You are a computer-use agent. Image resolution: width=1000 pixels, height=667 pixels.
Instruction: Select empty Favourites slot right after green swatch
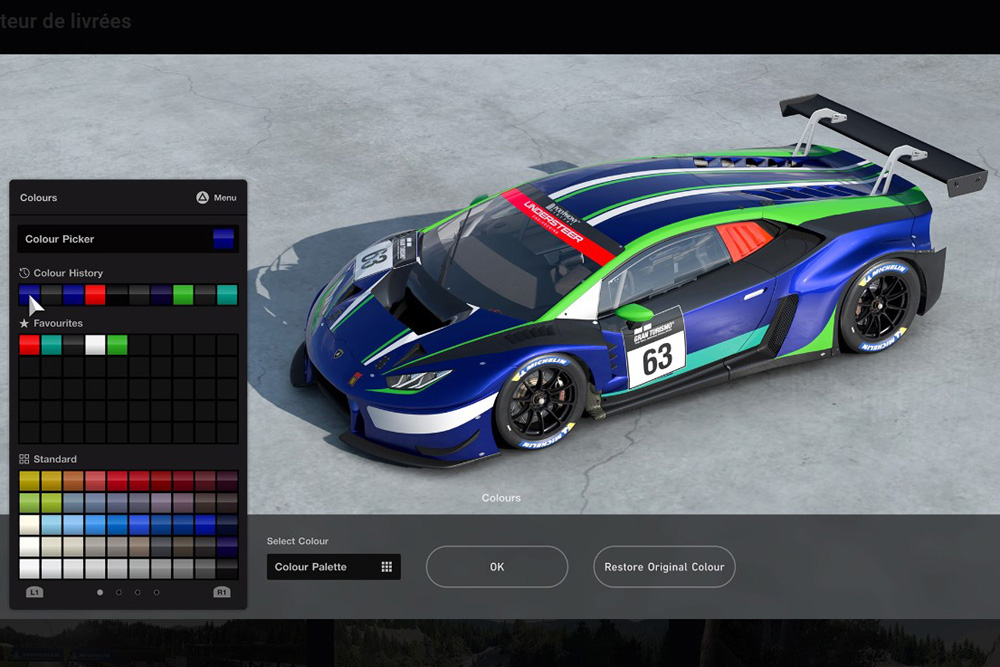click(x=139, y=345)
